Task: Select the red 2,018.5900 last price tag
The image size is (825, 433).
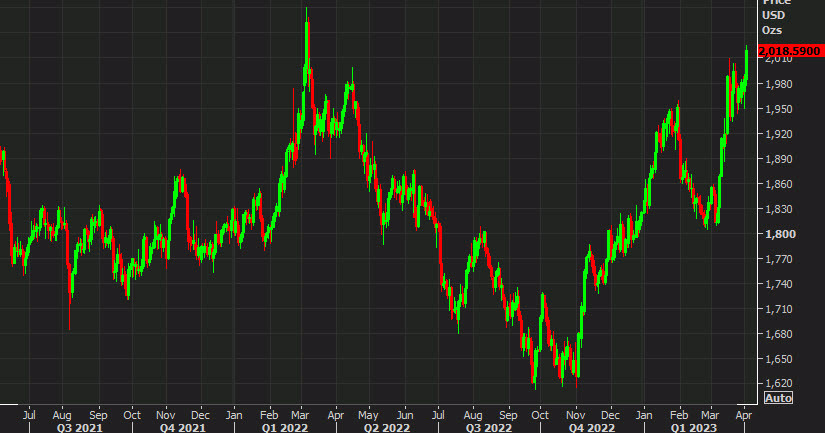Action: point(790,51)
